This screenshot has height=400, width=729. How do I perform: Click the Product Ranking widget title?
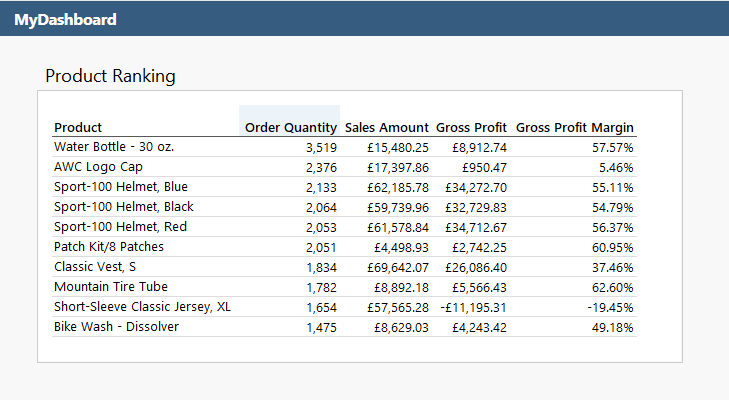[x=110, y=76]
